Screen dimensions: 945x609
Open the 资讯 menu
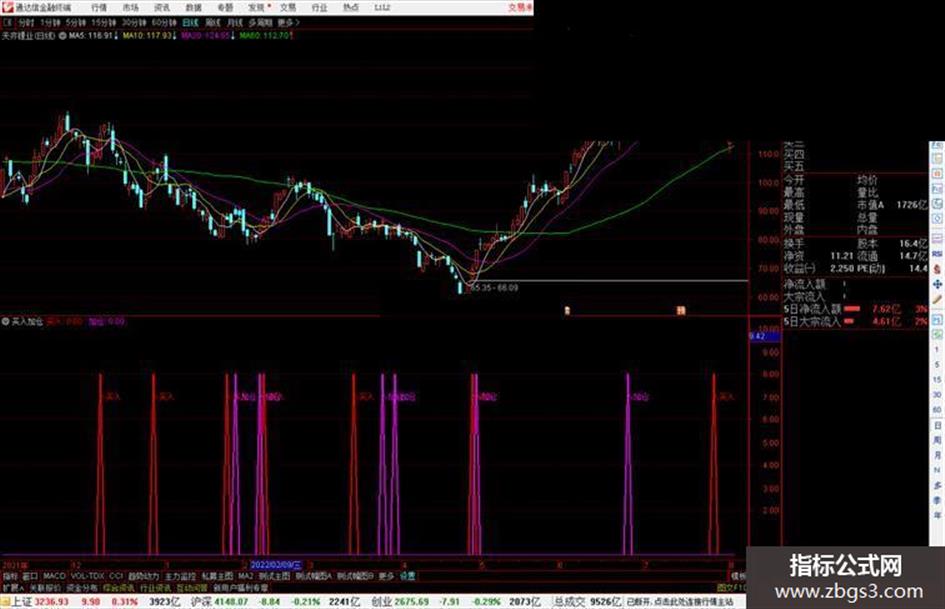click(x=162, y=8)
